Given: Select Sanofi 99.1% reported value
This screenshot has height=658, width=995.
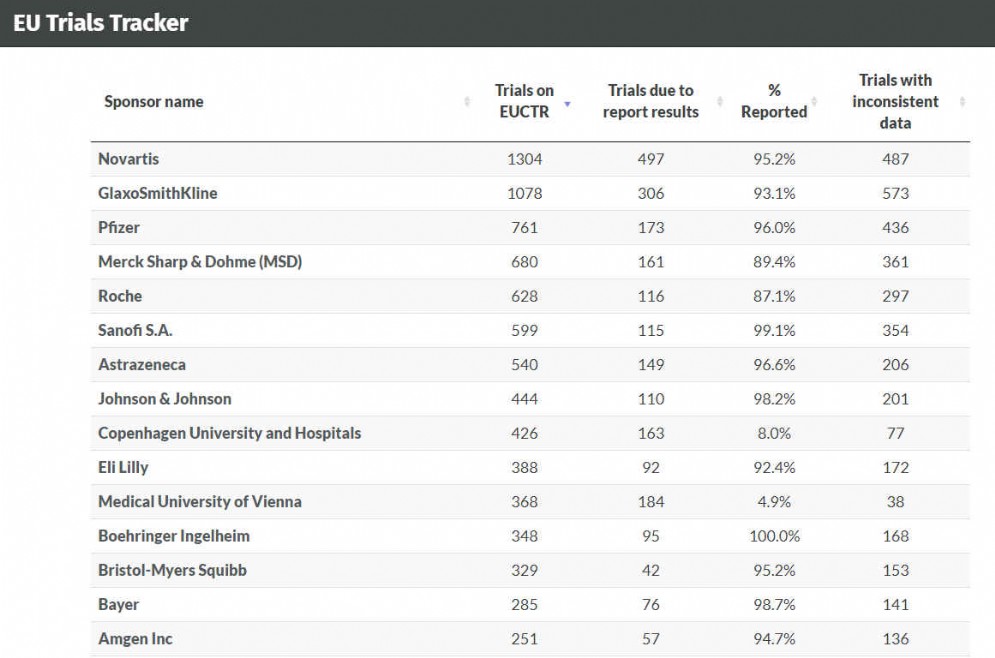Looking at the screenshot, I should 774,330.
